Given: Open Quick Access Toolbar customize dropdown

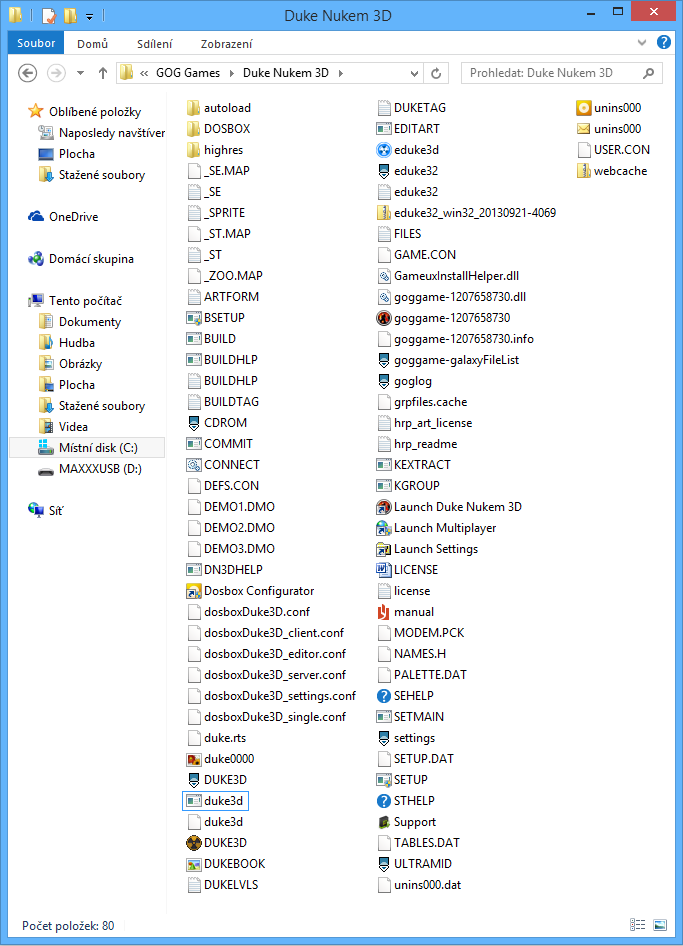Looking at the screenshot, I should [x=89, y=16].
